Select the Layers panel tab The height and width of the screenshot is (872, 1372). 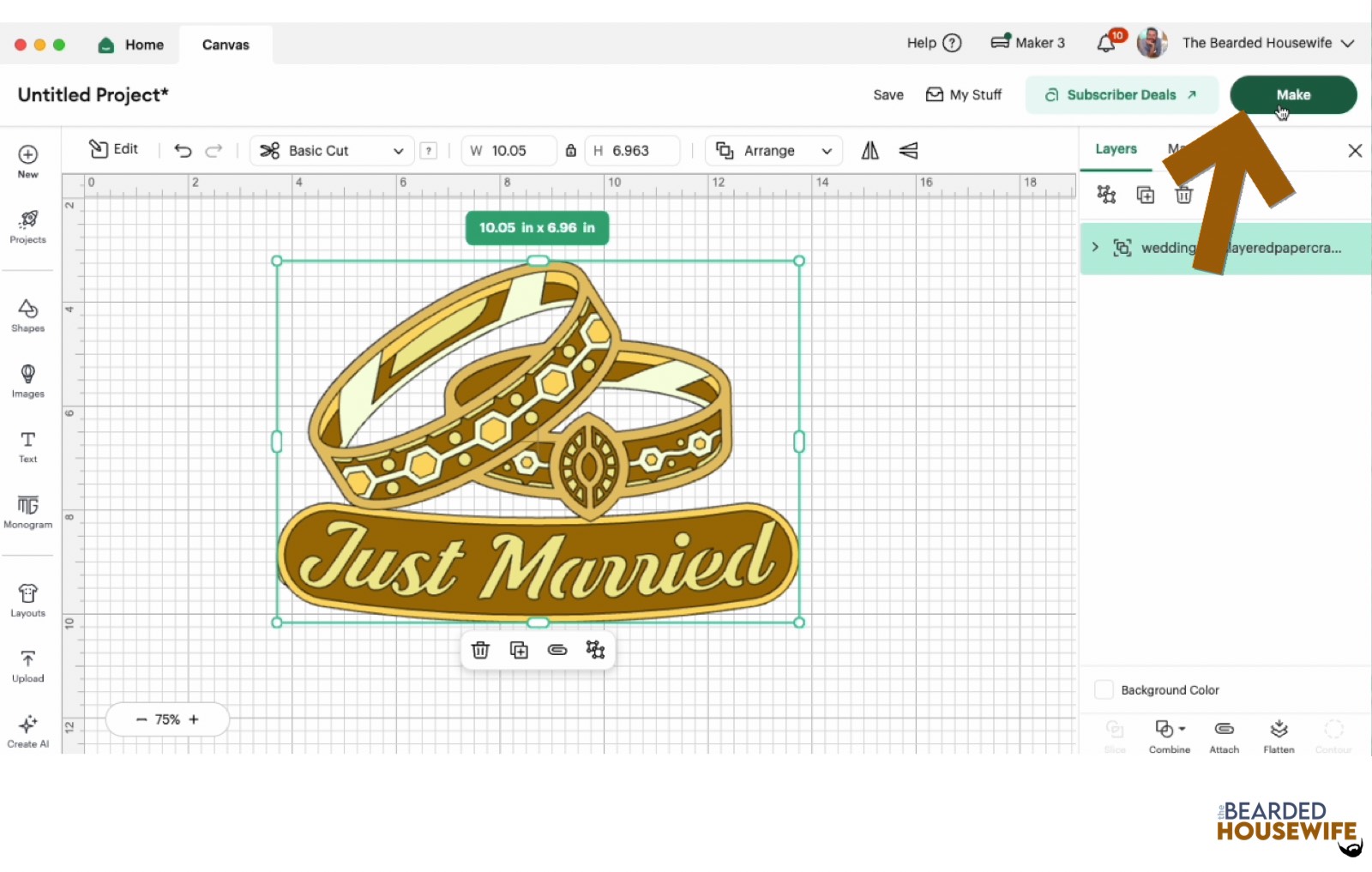[1116, 149]
